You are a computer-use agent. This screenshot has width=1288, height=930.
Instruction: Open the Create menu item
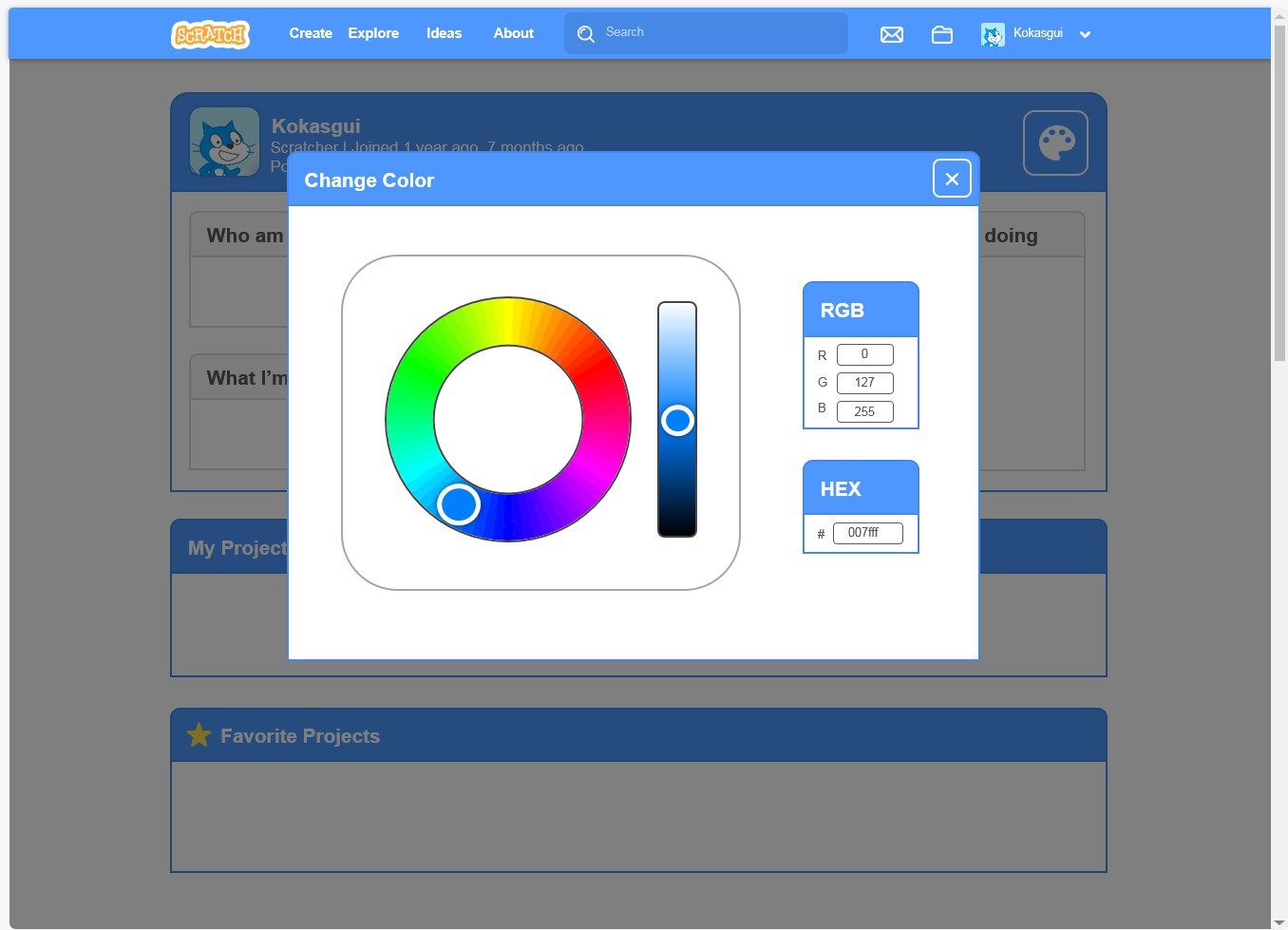click(x=311, y=33)
